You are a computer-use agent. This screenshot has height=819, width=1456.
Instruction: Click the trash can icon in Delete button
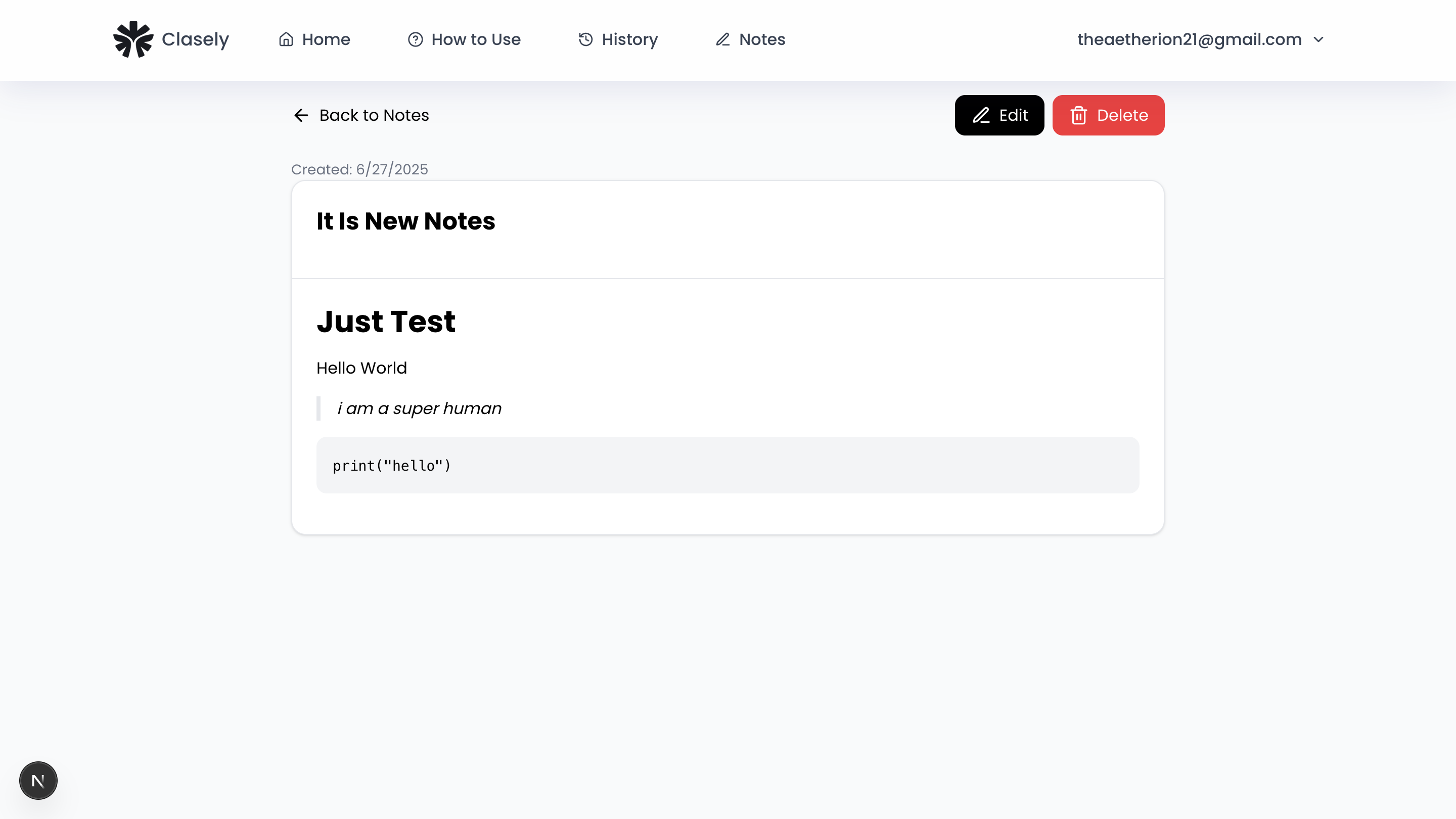pos(1078,115)
